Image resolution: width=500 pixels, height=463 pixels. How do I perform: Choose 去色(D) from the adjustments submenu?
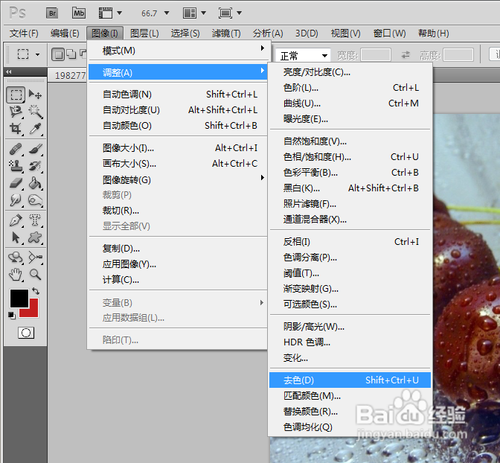point(350,380)
